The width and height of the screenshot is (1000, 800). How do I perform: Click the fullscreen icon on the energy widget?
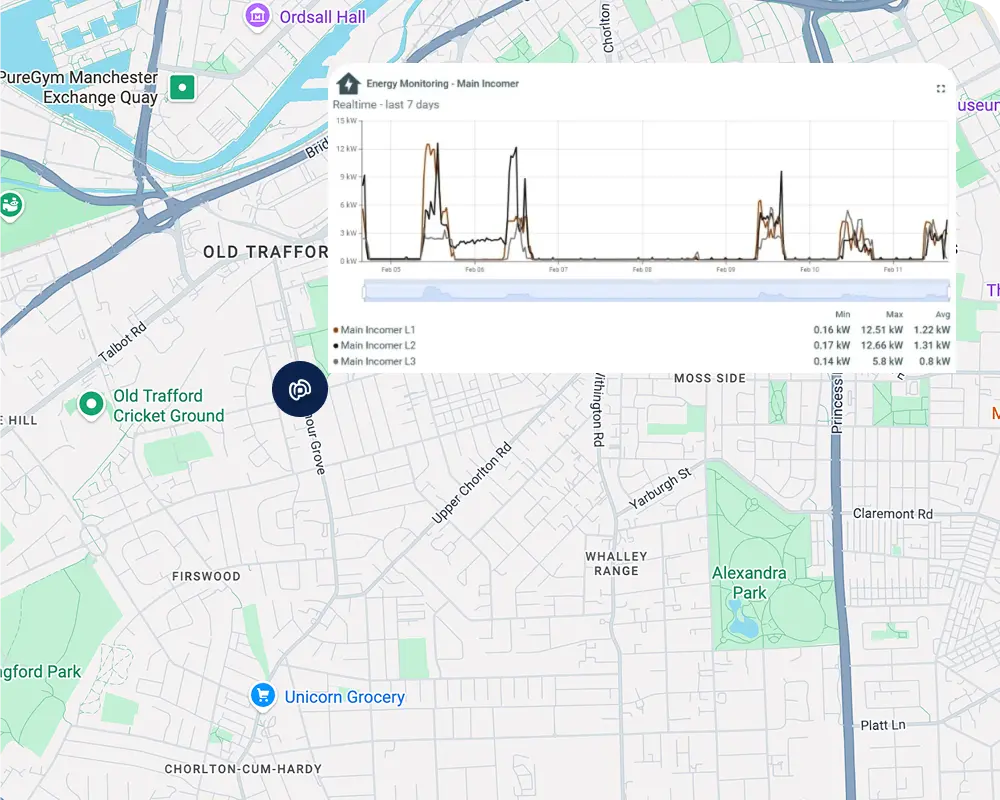click(x=940, y=89)
